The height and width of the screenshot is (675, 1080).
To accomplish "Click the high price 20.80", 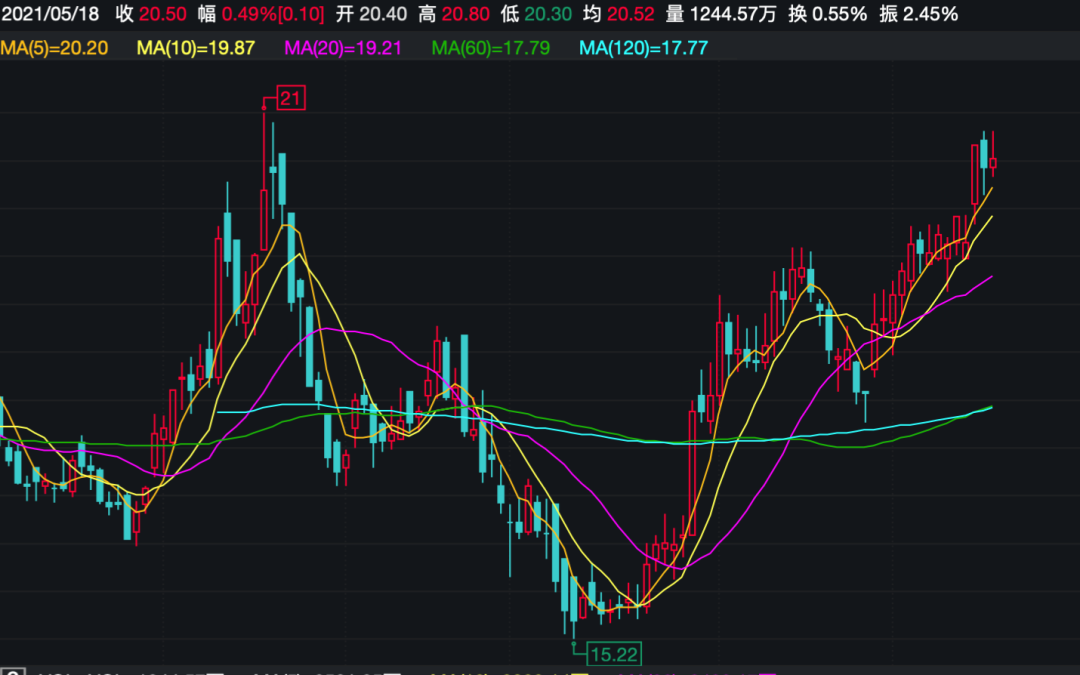I will point(466,14).
